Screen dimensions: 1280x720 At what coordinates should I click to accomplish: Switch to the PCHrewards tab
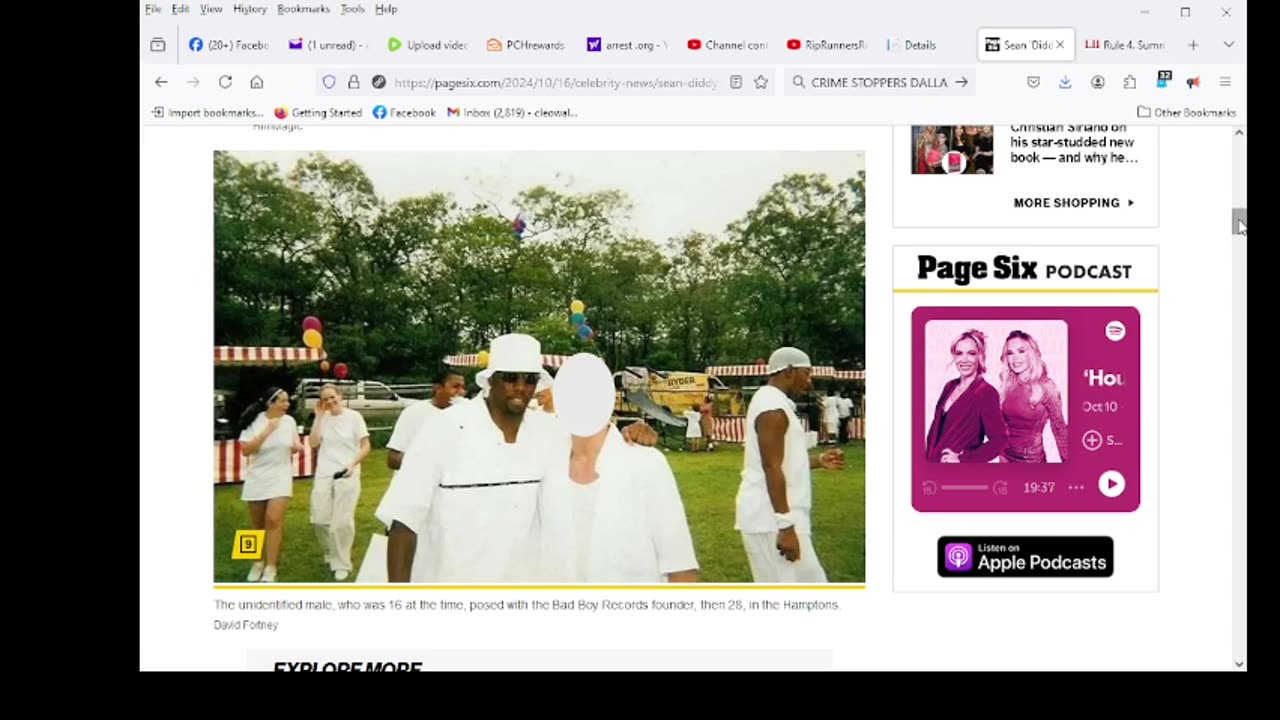tap(526, 45)
